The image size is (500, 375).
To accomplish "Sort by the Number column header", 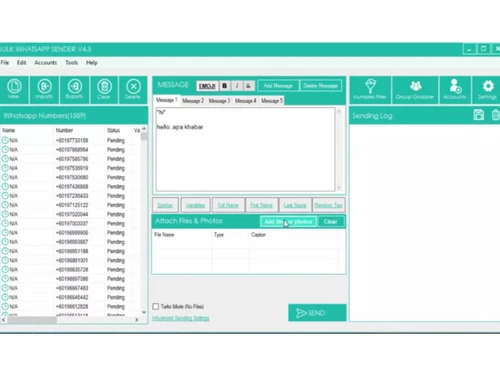I will pyautogui.click(x=64, y=130).
